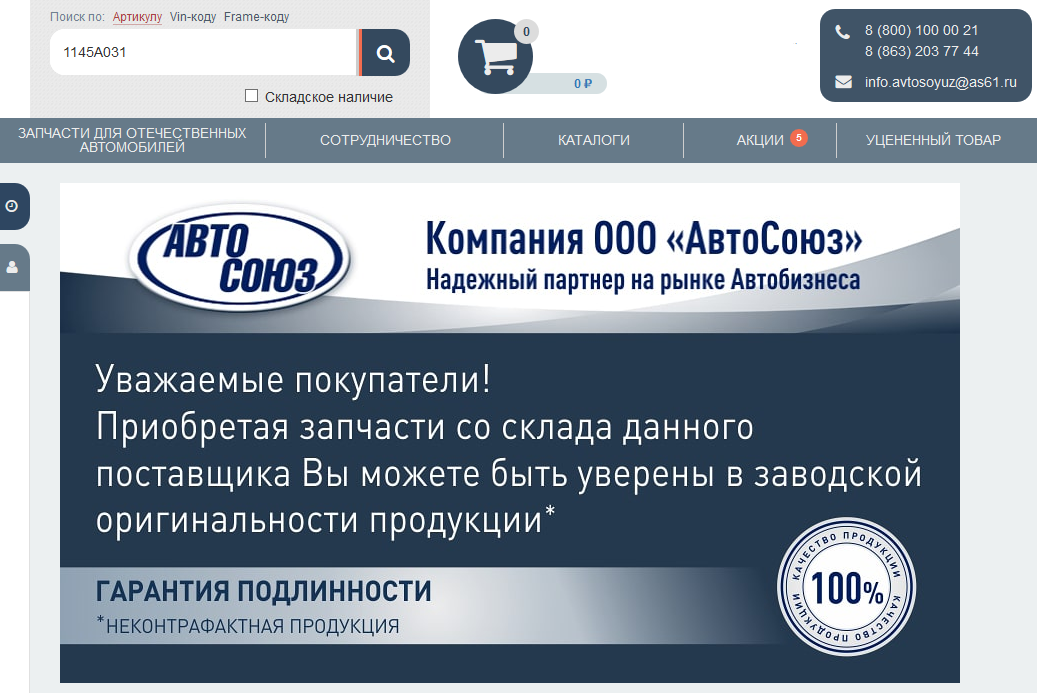Click the info.avtosoyuz@as61.ru email link

tap(940, 82)
